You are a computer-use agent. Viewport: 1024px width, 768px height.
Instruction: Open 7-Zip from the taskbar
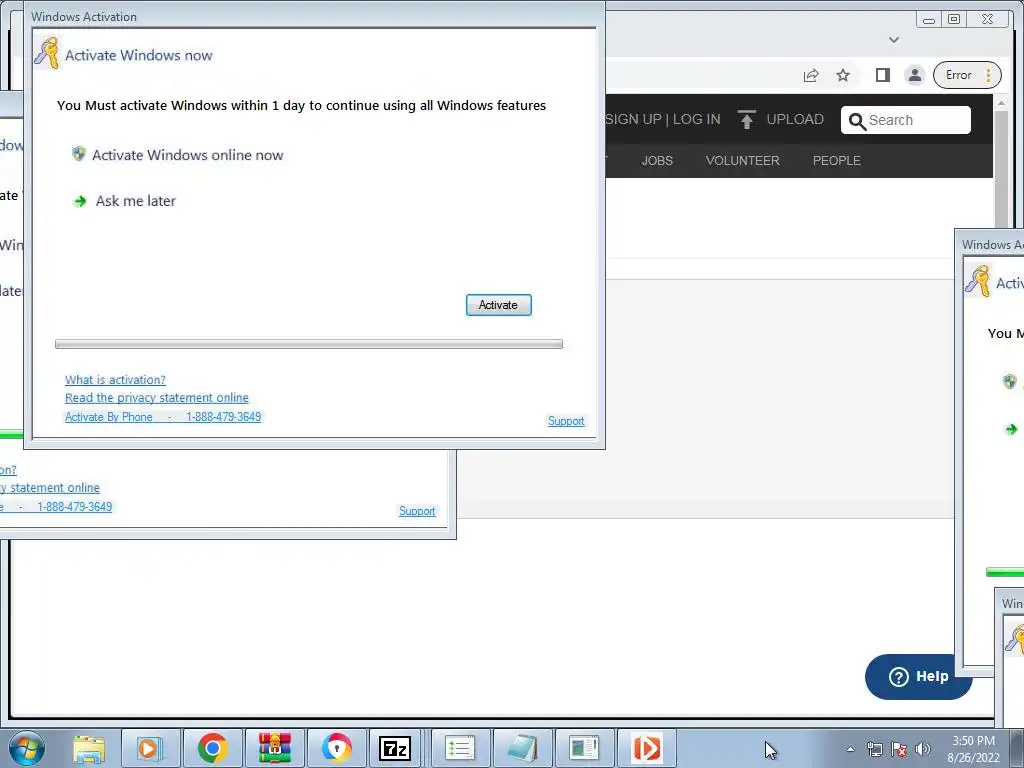point(395,748)
